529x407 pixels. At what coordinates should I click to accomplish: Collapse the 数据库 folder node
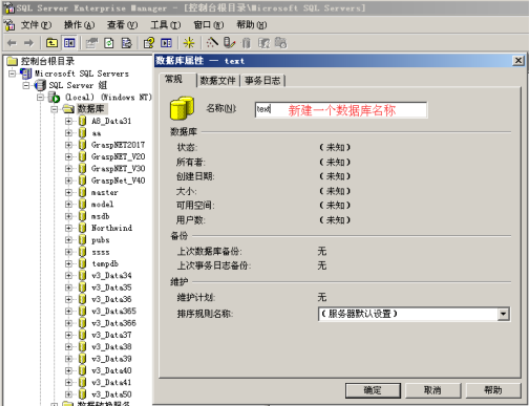click(54, 109)
